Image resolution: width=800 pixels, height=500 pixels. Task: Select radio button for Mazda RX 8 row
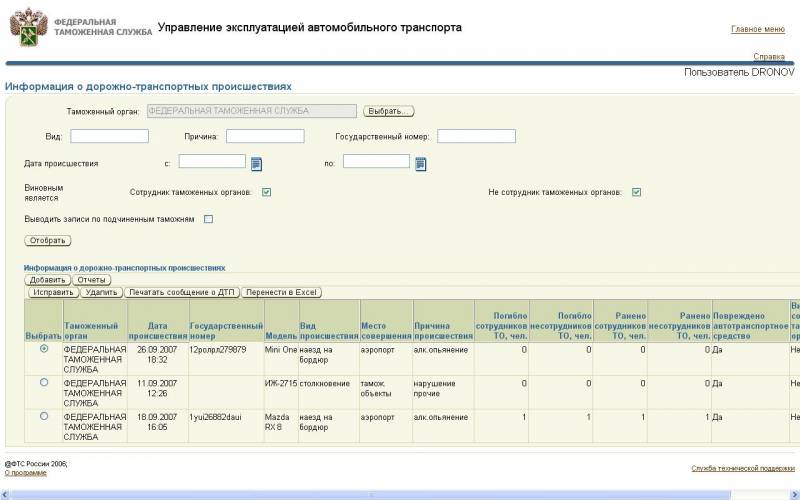click(x=44, y=416)
